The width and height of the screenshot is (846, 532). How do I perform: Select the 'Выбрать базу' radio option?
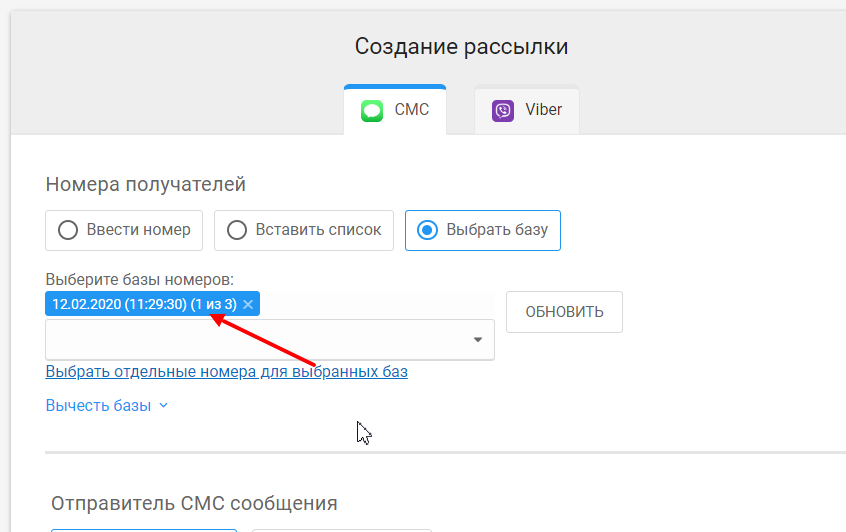[483, 230]
